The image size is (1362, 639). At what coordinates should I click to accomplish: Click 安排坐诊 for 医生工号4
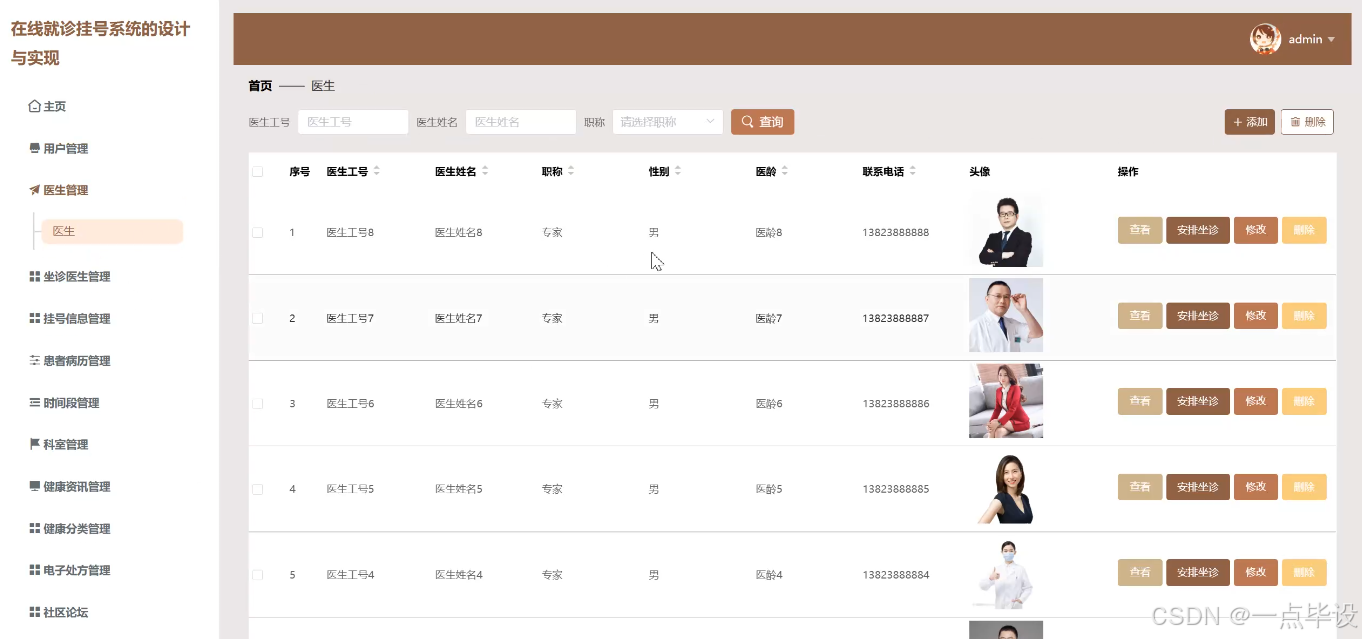pyautogui.click(x=1198, y=573)
